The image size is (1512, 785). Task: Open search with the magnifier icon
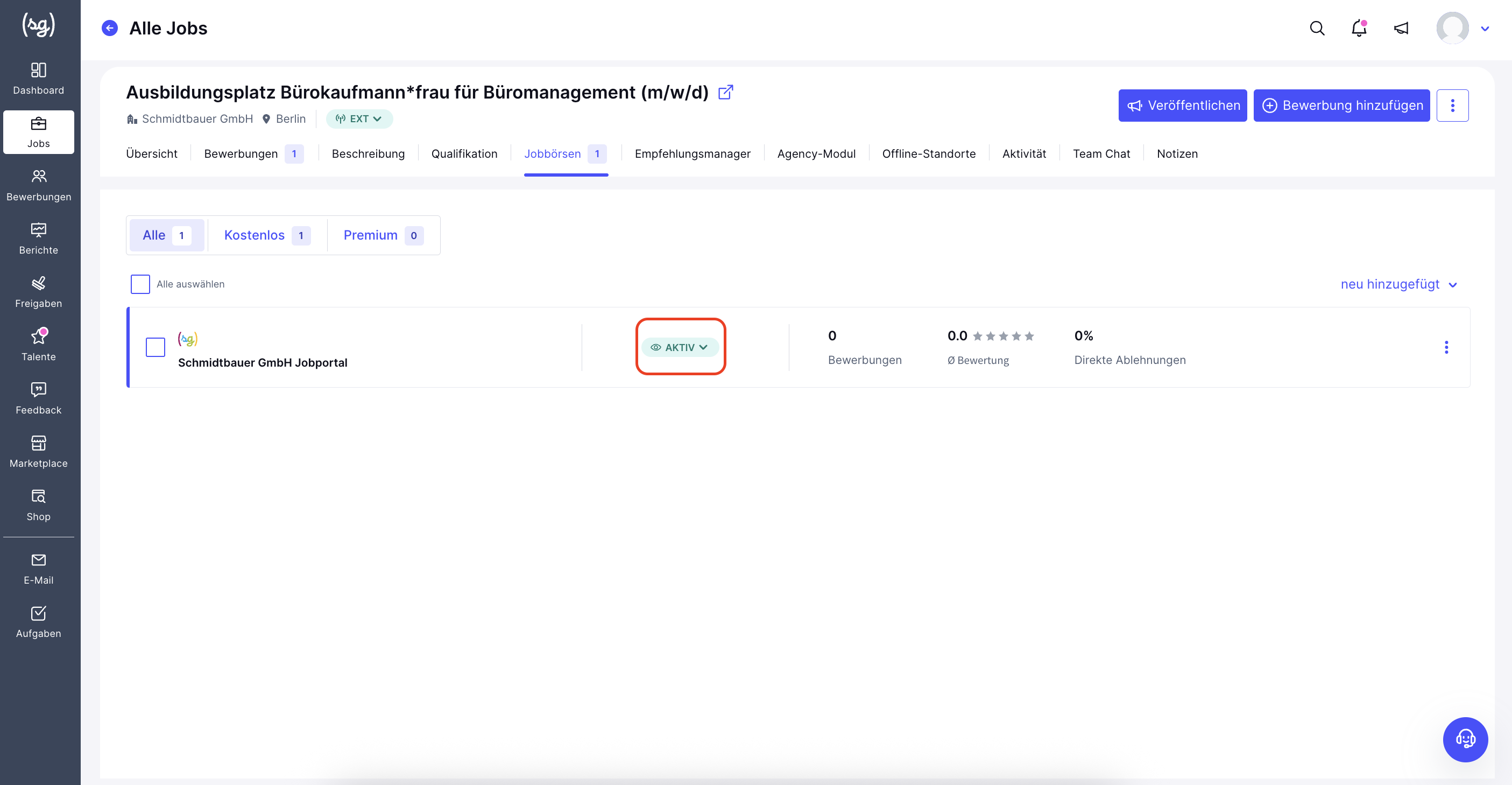pos(1317,28)
